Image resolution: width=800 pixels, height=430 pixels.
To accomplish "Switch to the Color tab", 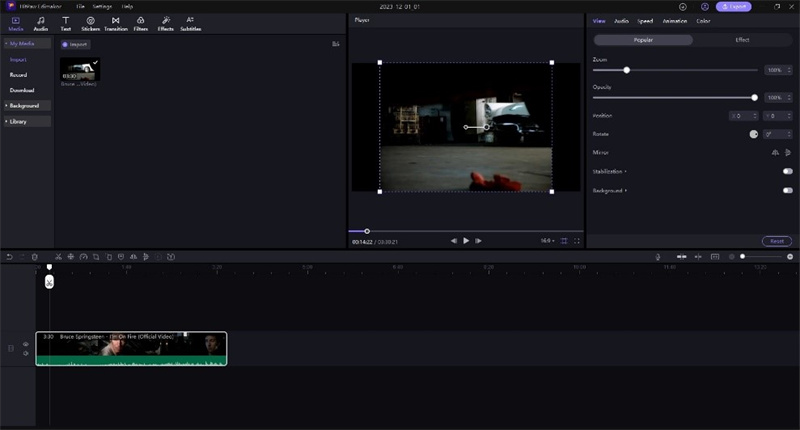I will (x=703, y=21).
